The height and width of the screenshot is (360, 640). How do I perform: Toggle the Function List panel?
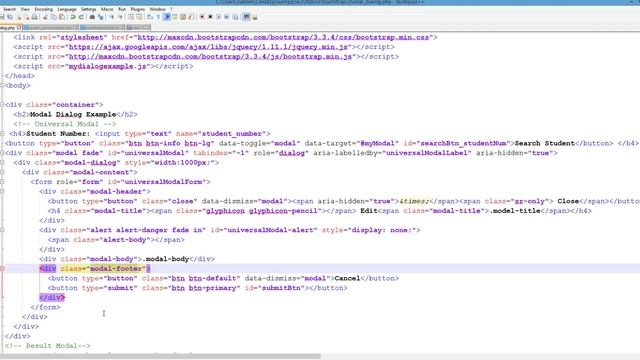pos(191,17)
